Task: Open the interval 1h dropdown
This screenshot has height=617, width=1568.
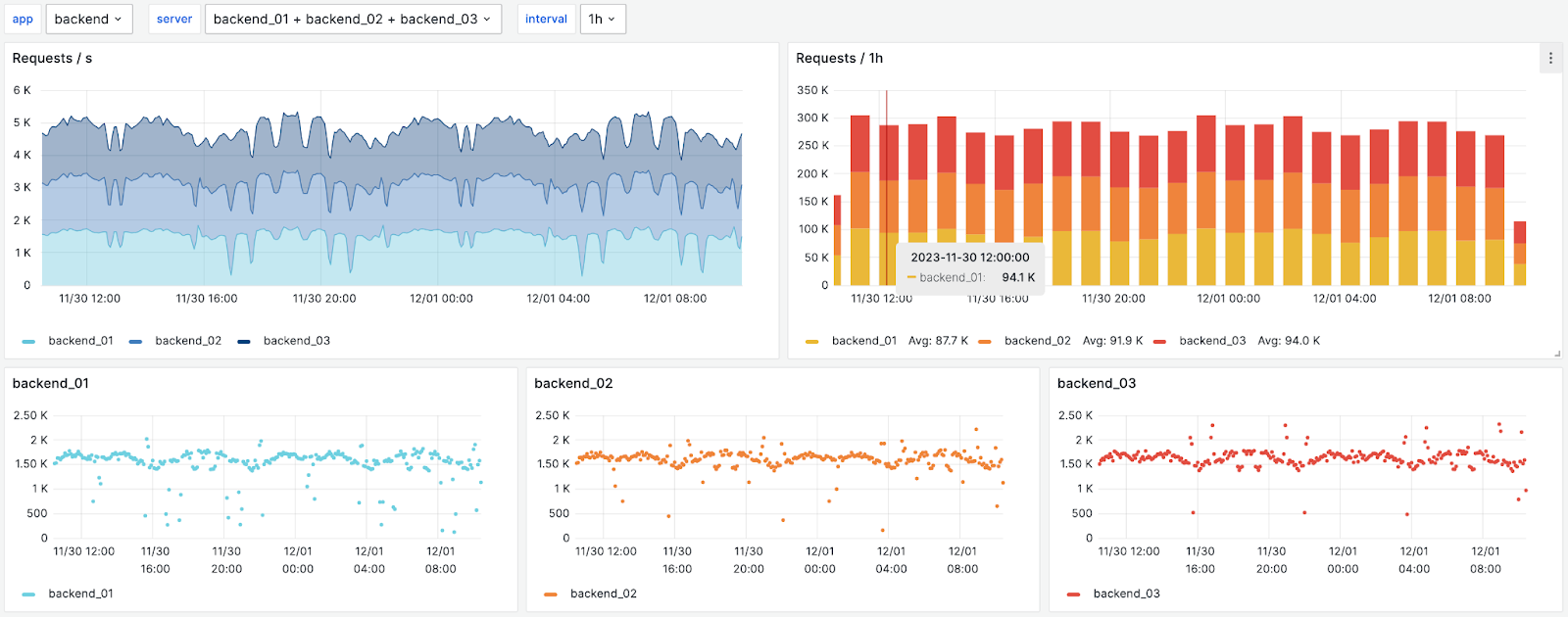Action: click(602, 20)
